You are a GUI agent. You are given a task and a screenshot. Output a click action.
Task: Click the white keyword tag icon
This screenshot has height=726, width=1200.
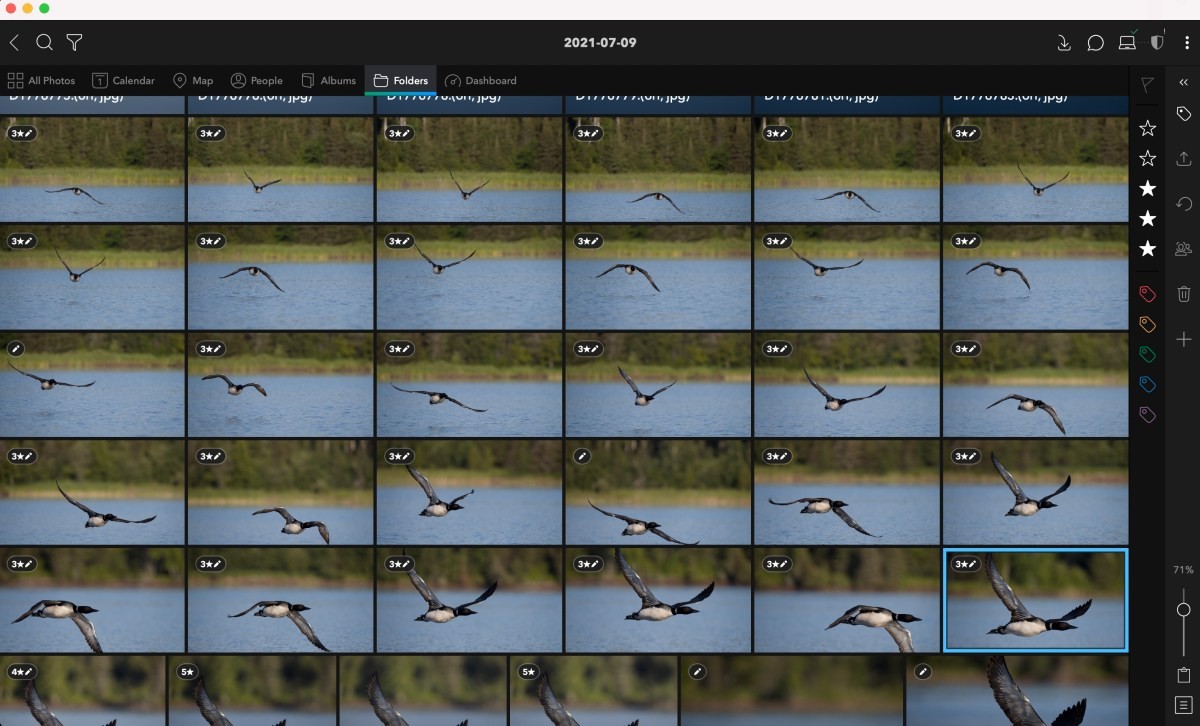(x=1184, y=113)
